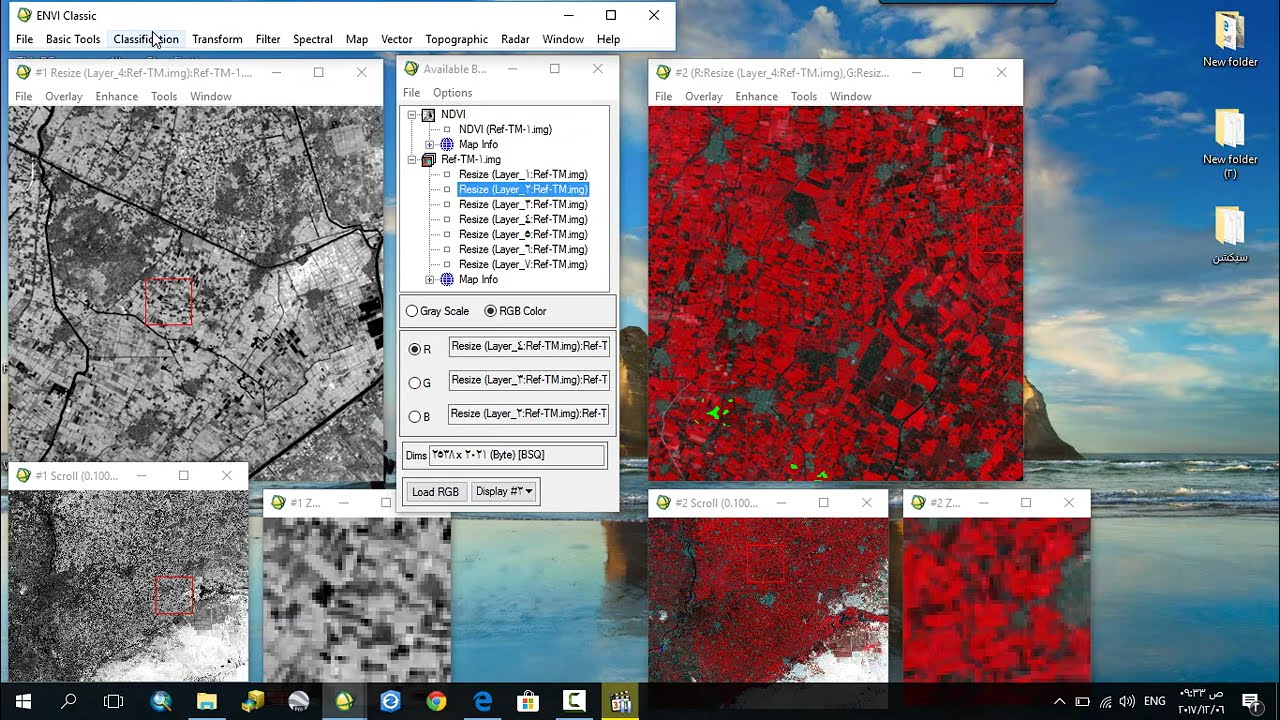
Task: Click the B band name field
Action: pyautogui.click(x=529, y=414)
